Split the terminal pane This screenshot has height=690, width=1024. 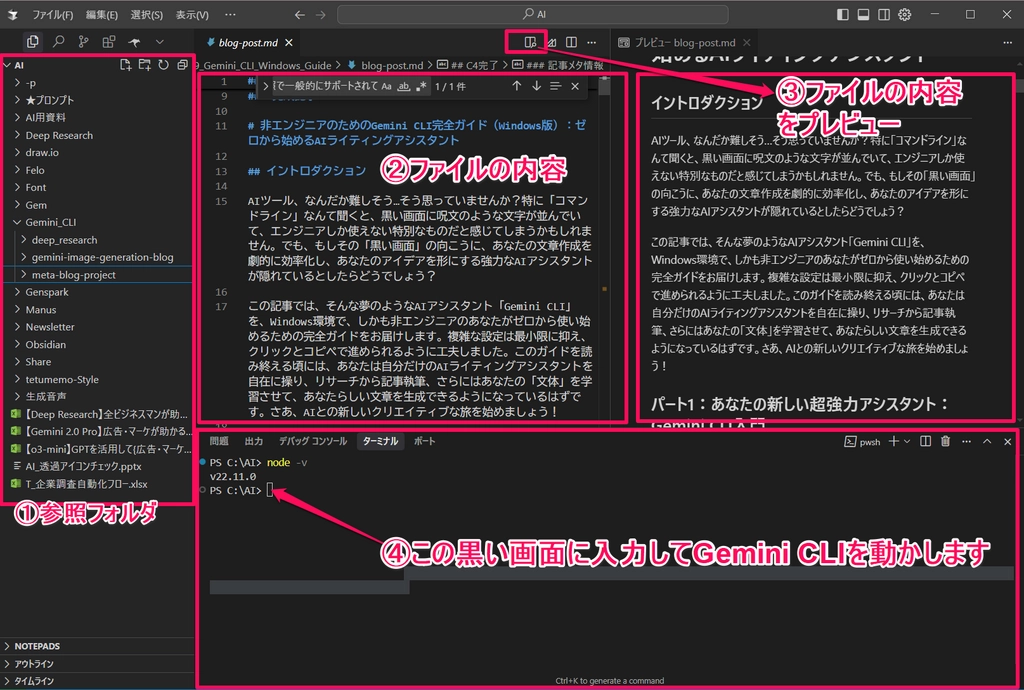925,441
